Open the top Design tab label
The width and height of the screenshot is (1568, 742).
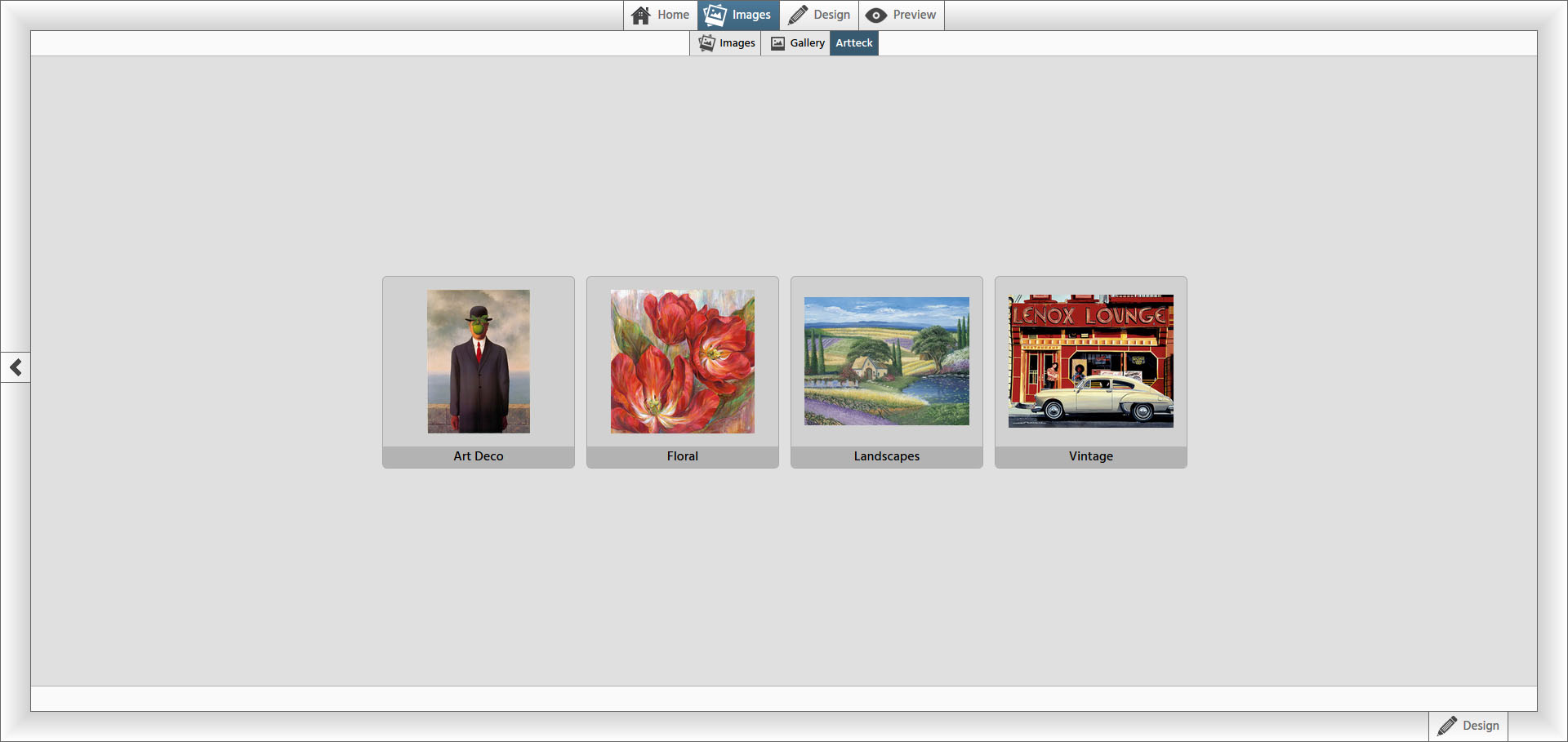(831, 15)
